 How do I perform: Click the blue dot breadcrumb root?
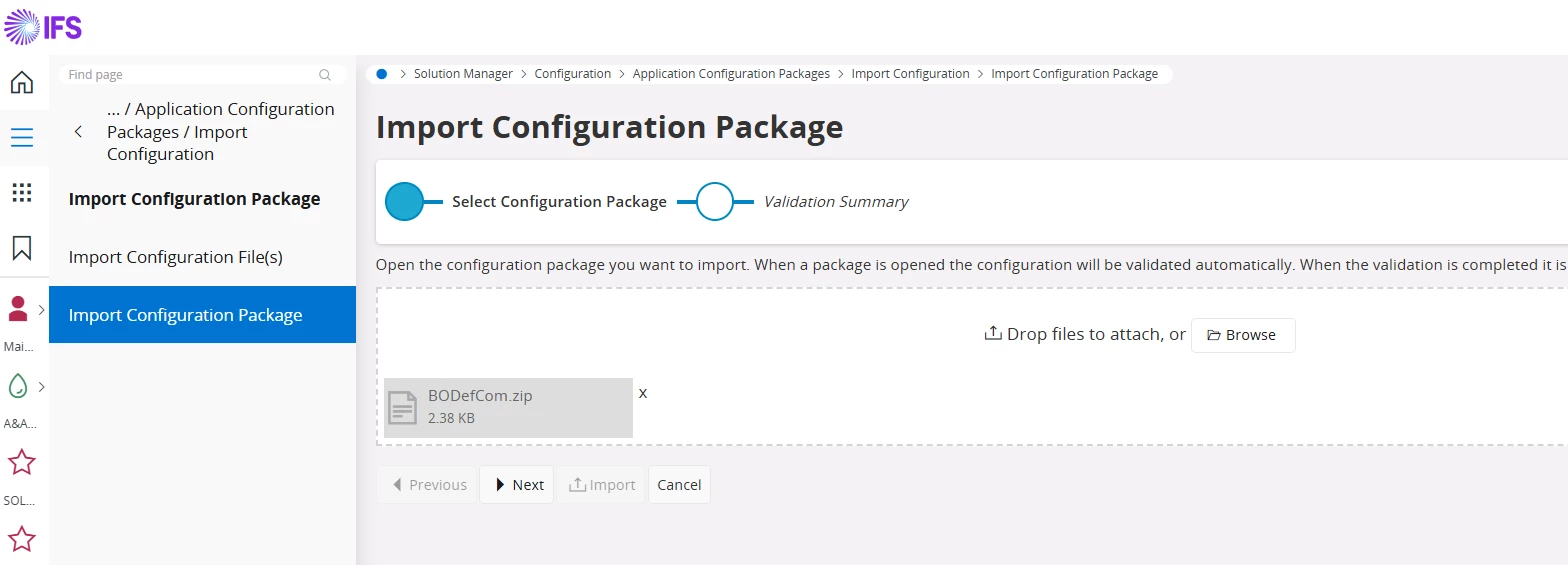382,74
